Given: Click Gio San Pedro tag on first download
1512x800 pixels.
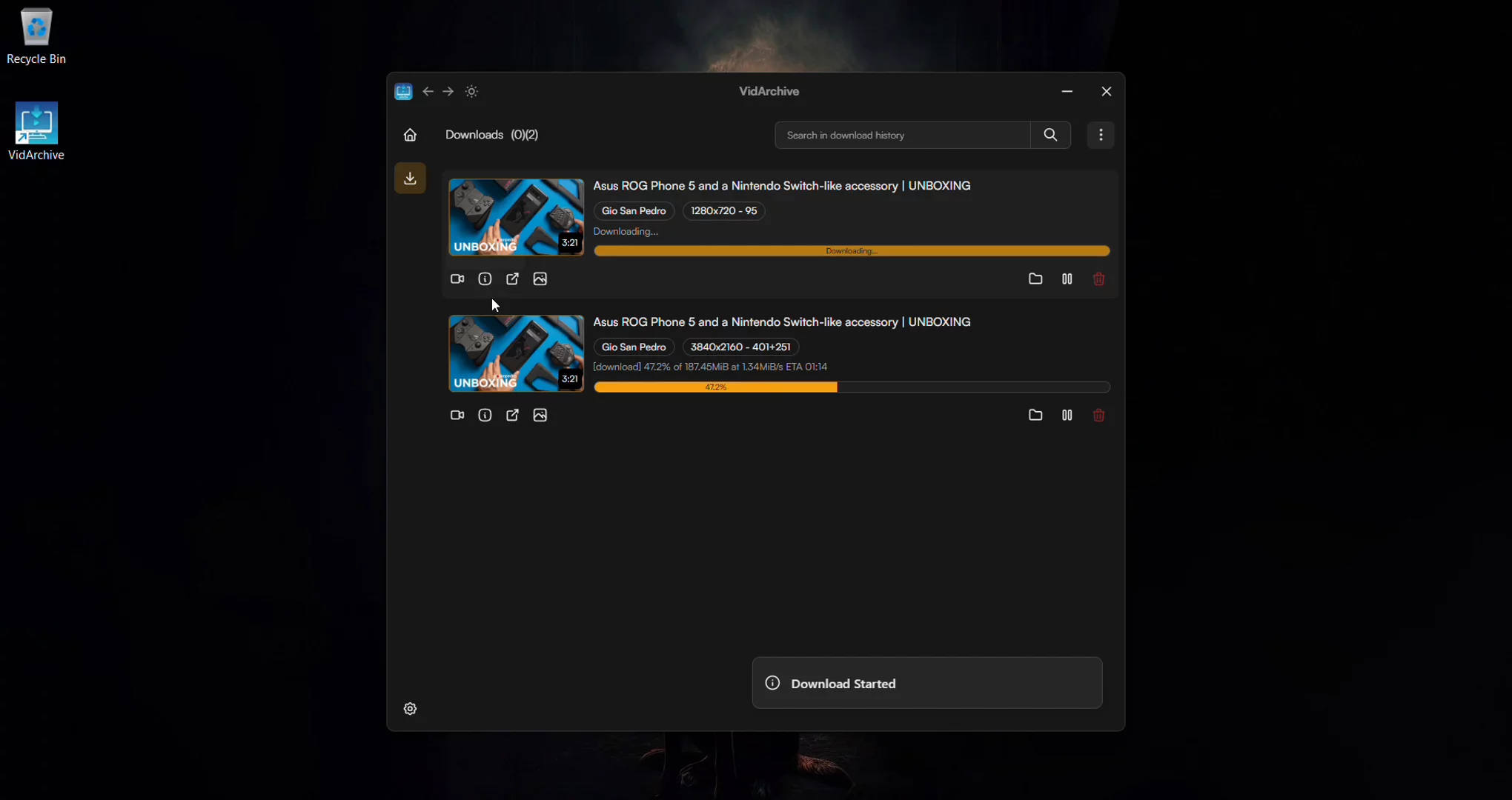Looking at the screenshot, I should coord(634,211).
